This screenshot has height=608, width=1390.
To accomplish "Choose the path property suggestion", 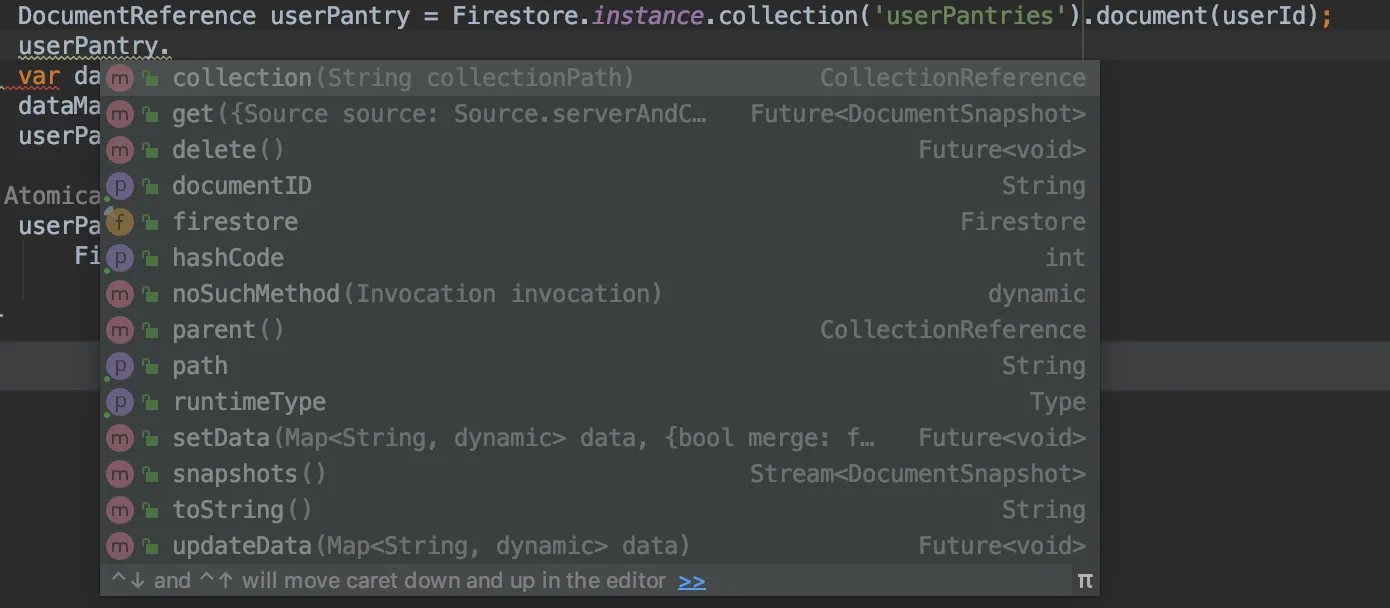I will coord(600,366).
